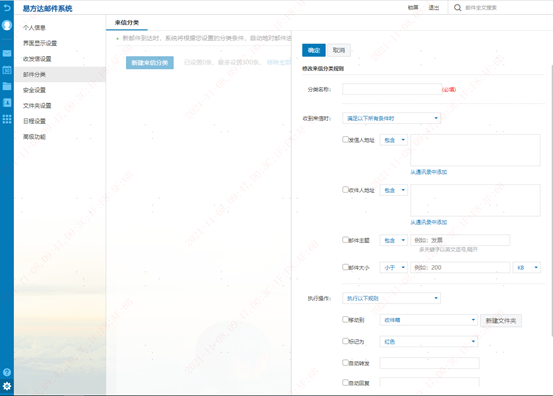Select 邮件分类 in the settings menu
Viewport: 553px width, 396px height.
(34, 74)
